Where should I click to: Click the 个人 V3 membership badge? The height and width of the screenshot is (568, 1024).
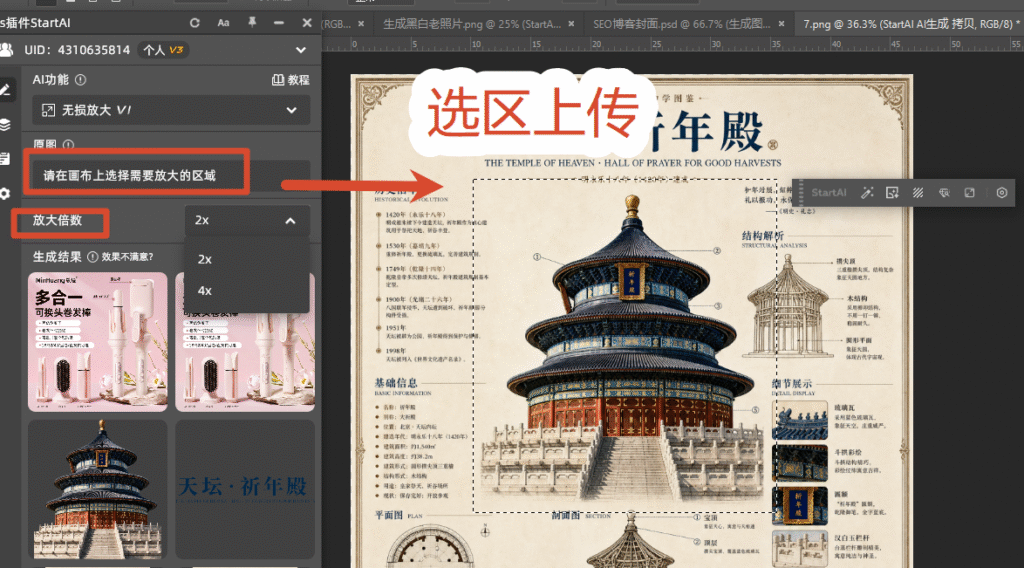(163, 50)
